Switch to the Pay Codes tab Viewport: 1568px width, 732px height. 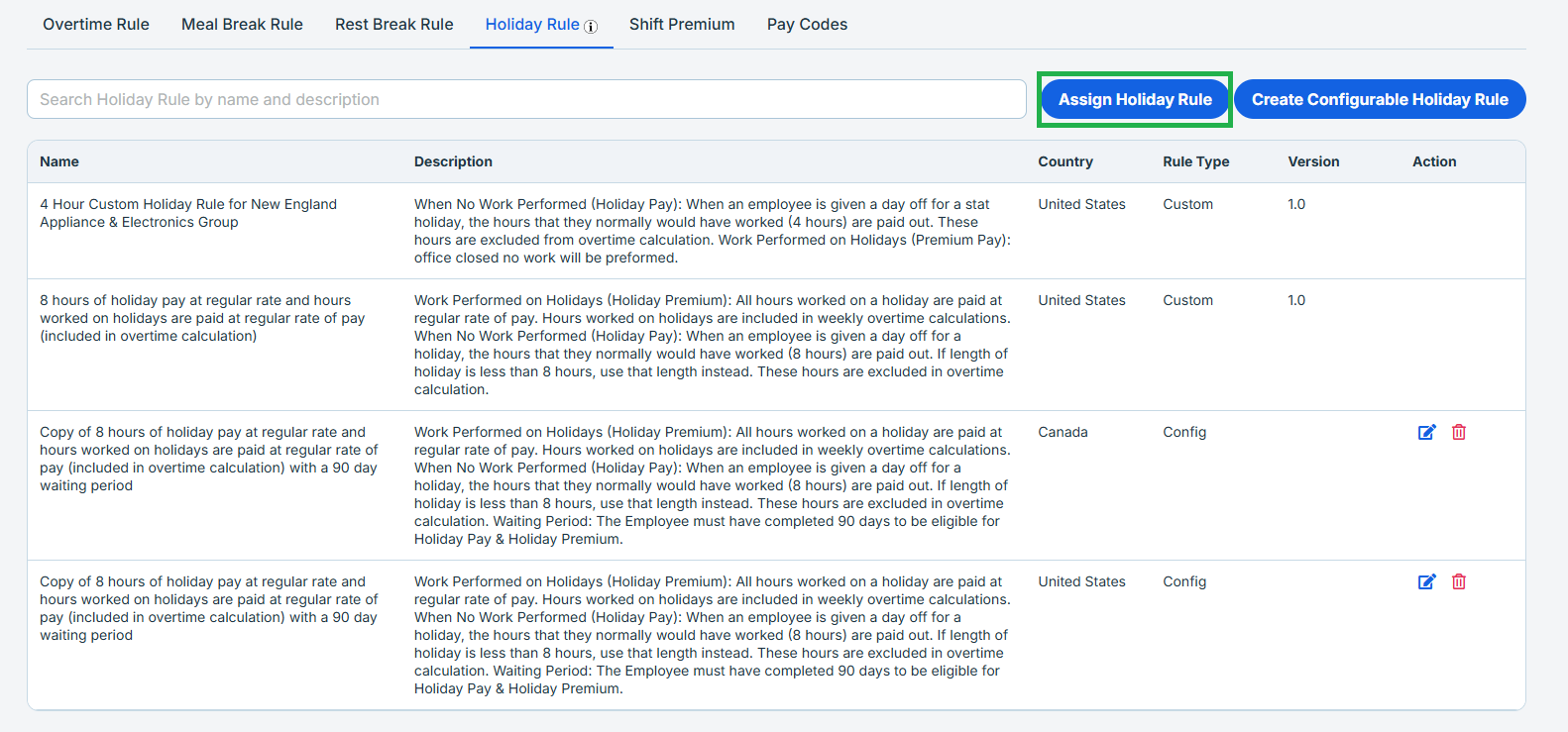pyautogui.click(x=807, y=24)
